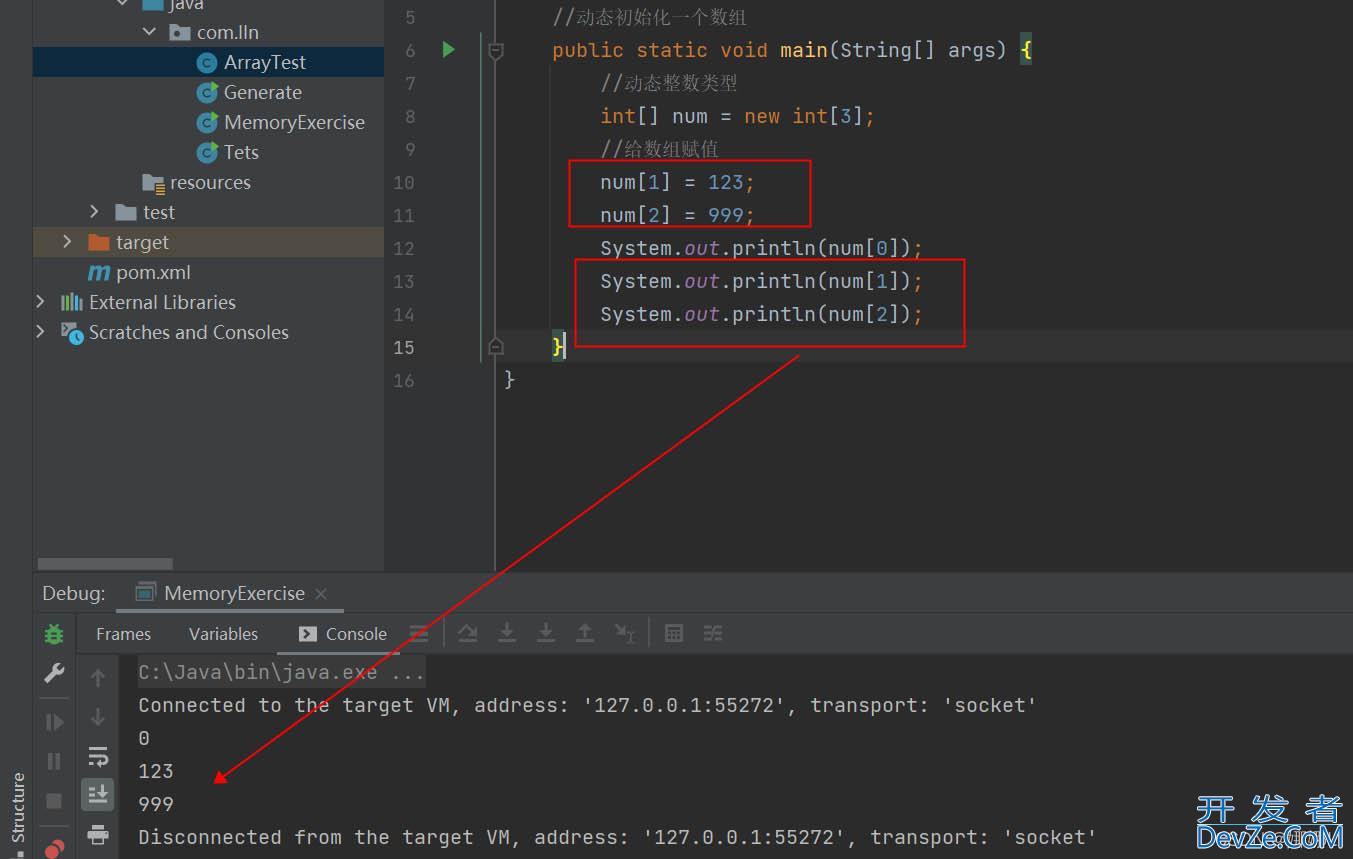
Task: Click the console Down the Stack Trace arrow
Action: point(98,717)
